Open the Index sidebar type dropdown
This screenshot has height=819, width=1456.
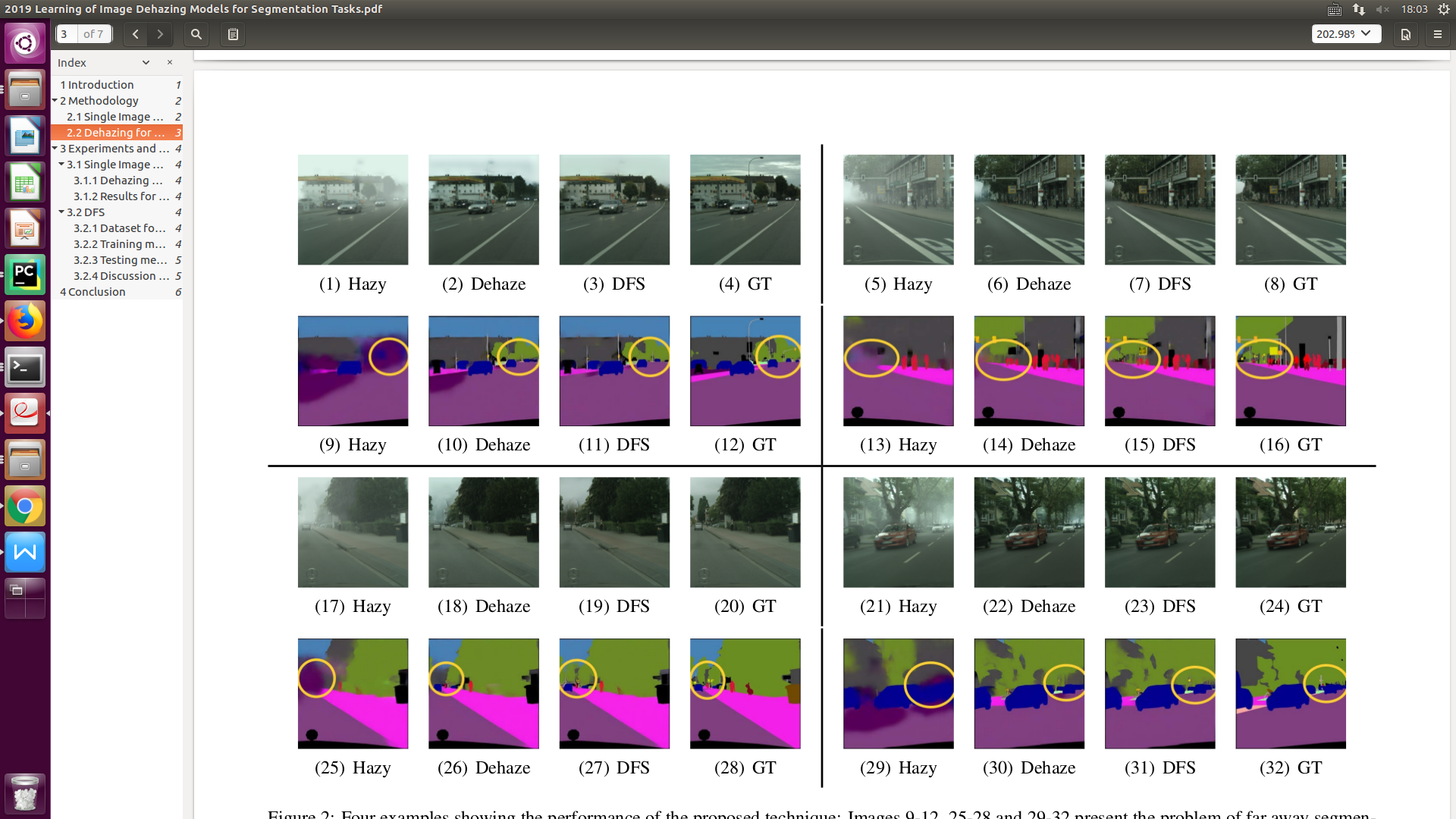pyautogui.click(x=146, y=62)
